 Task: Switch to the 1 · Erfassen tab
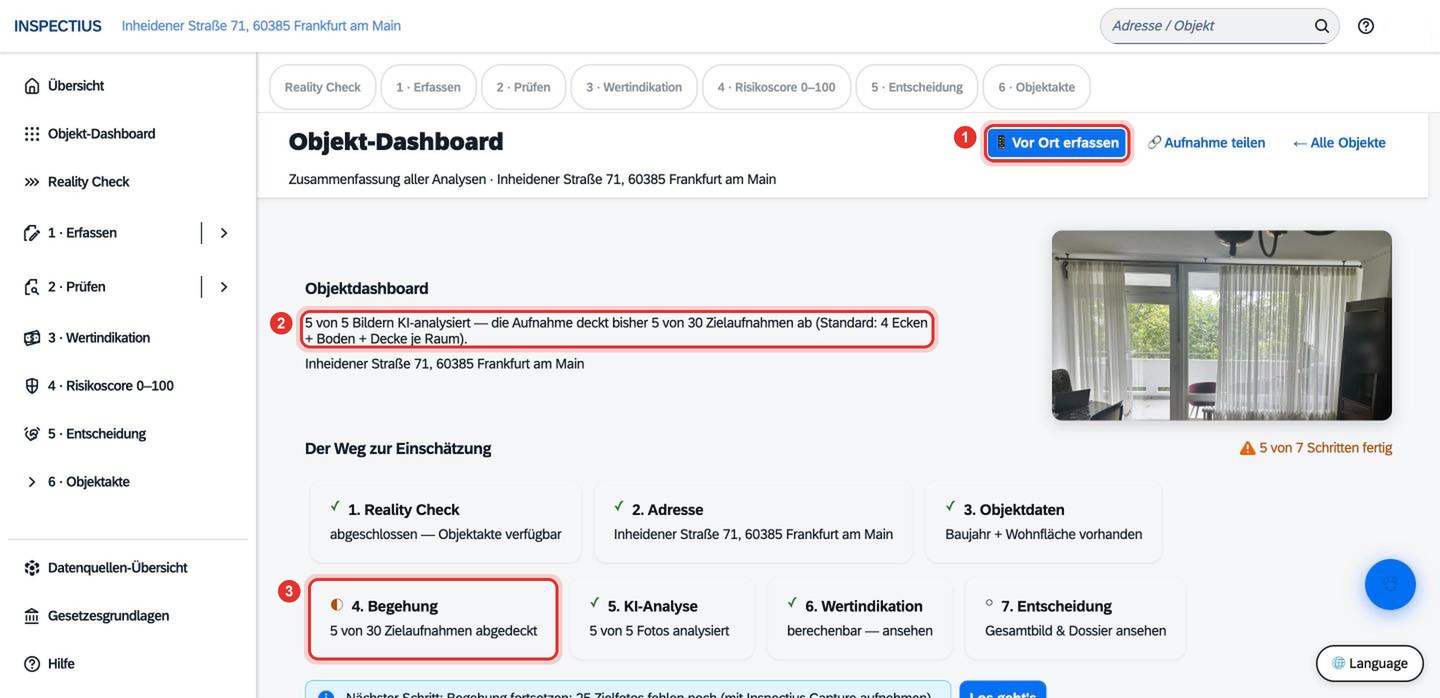pos(428,87)
